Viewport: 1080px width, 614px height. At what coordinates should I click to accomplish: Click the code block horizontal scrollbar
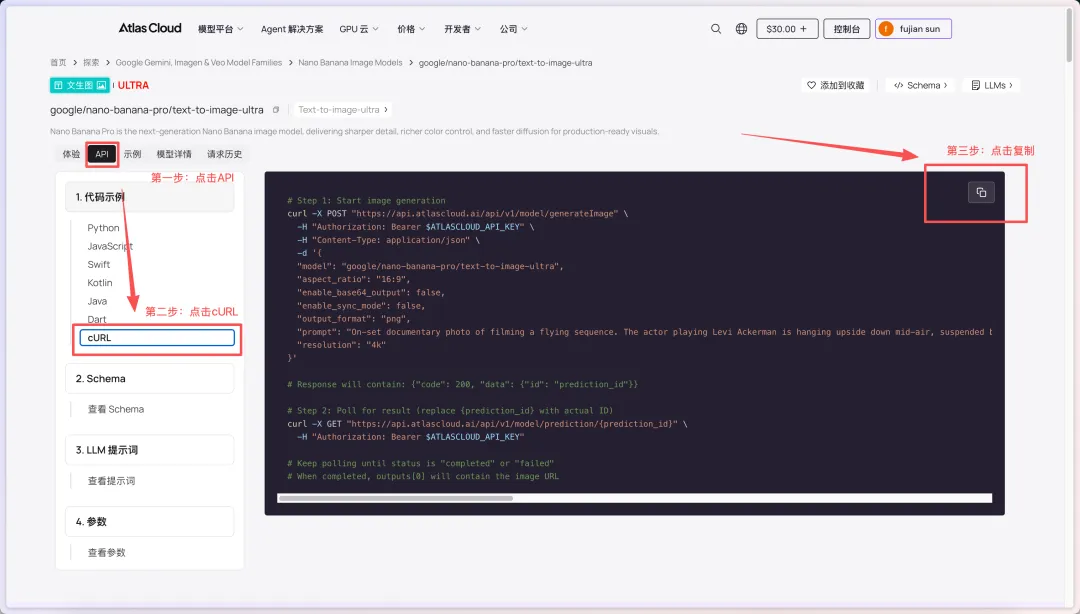point(395,498)
